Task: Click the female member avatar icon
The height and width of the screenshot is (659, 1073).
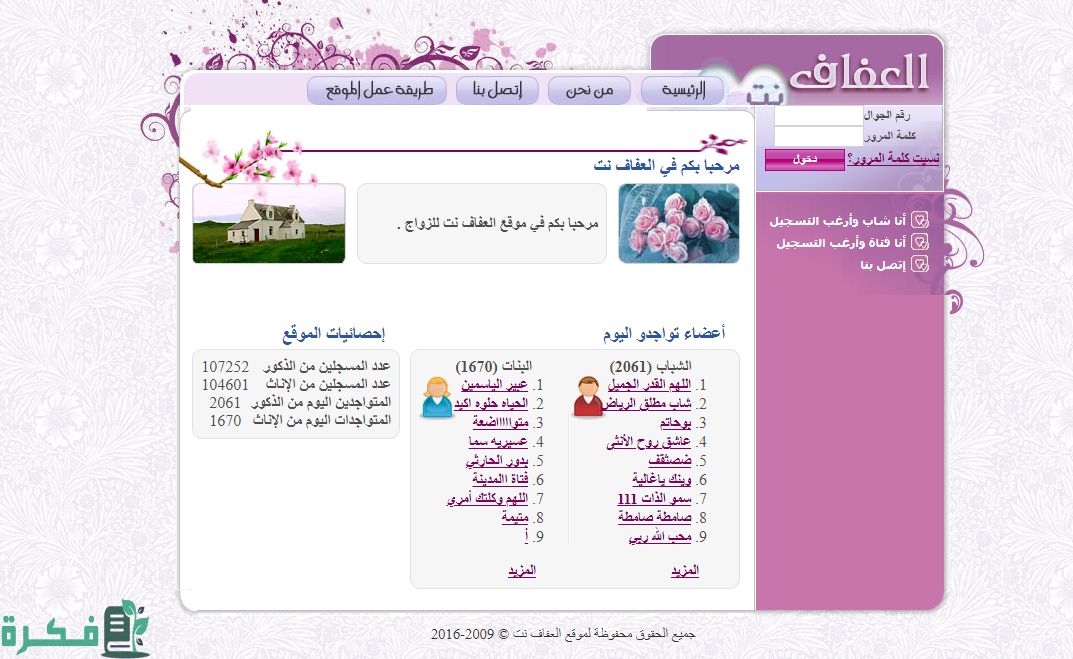Action: (436, 397)
